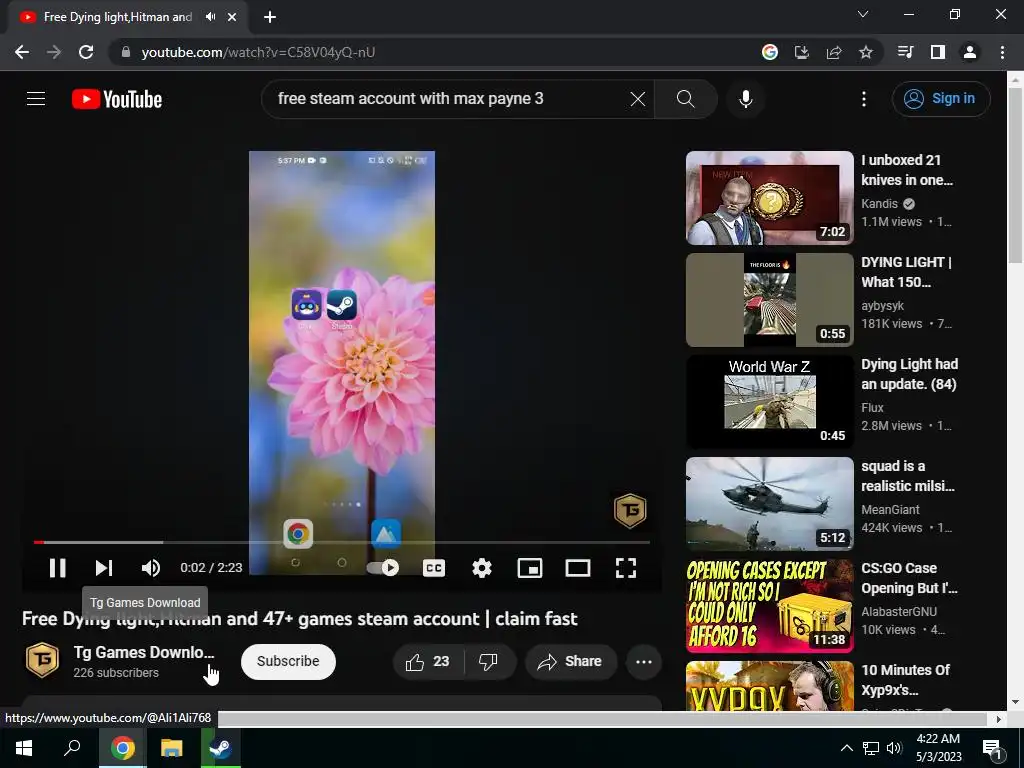Viewport: 1024px width, 768px height.
Task: Sign in to YouTube
Action: (x=941, y=99)
